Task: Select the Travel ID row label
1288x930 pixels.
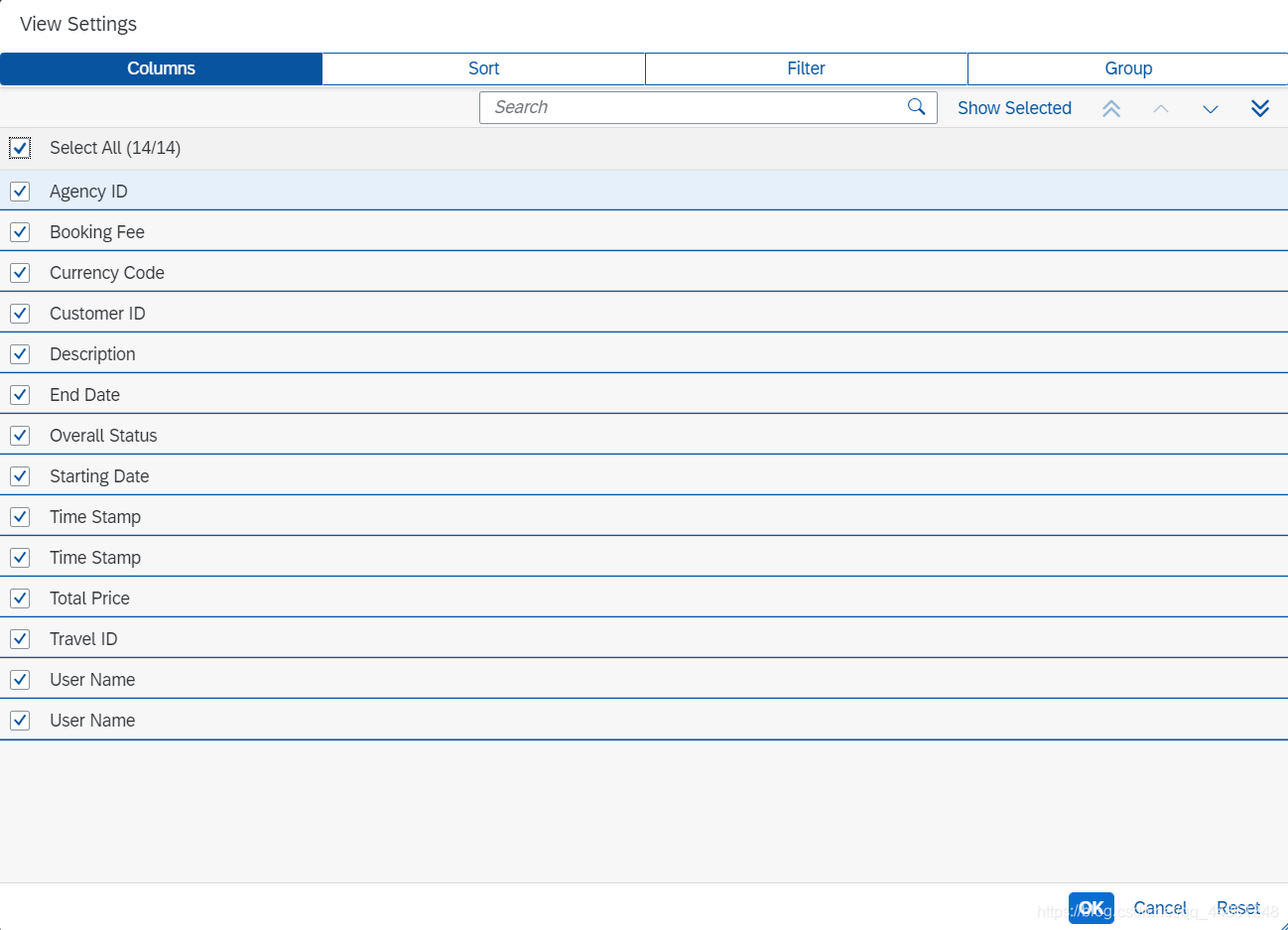Action: coord(83,639)
